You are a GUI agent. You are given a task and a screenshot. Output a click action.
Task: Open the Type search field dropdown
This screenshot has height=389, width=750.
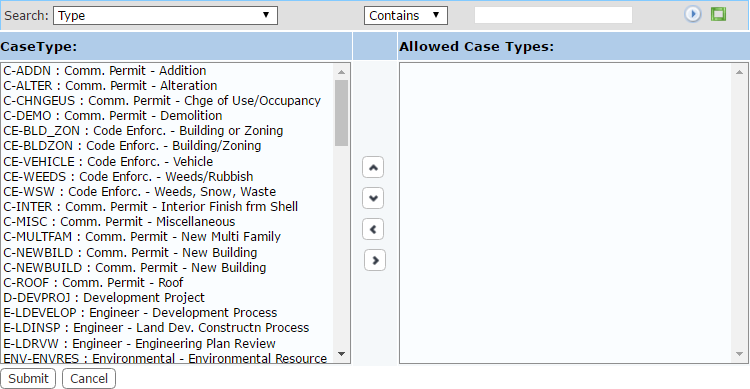(x=165, y=15)
